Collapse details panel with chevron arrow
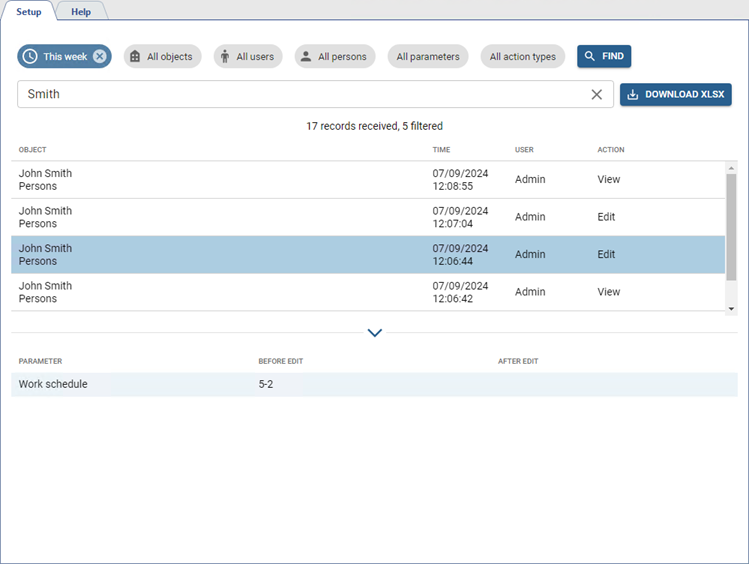 tap(375, 333)
